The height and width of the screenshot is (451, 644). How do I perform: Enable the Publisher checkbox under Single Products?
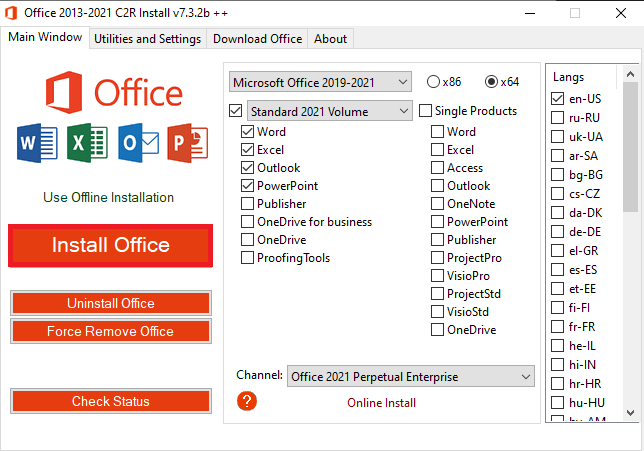[437, 240]
